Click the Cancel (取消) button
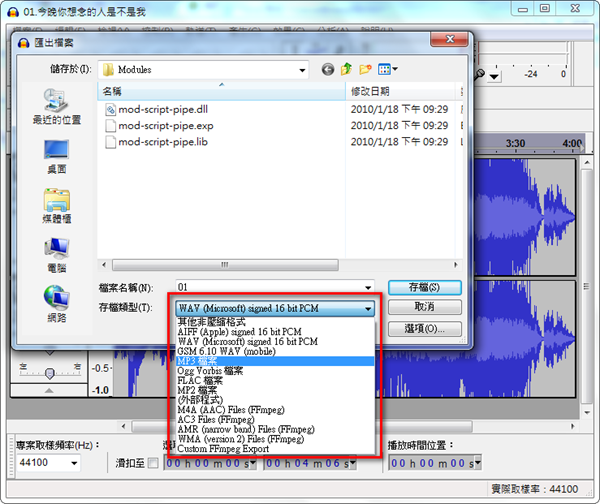 click(425, 307)
